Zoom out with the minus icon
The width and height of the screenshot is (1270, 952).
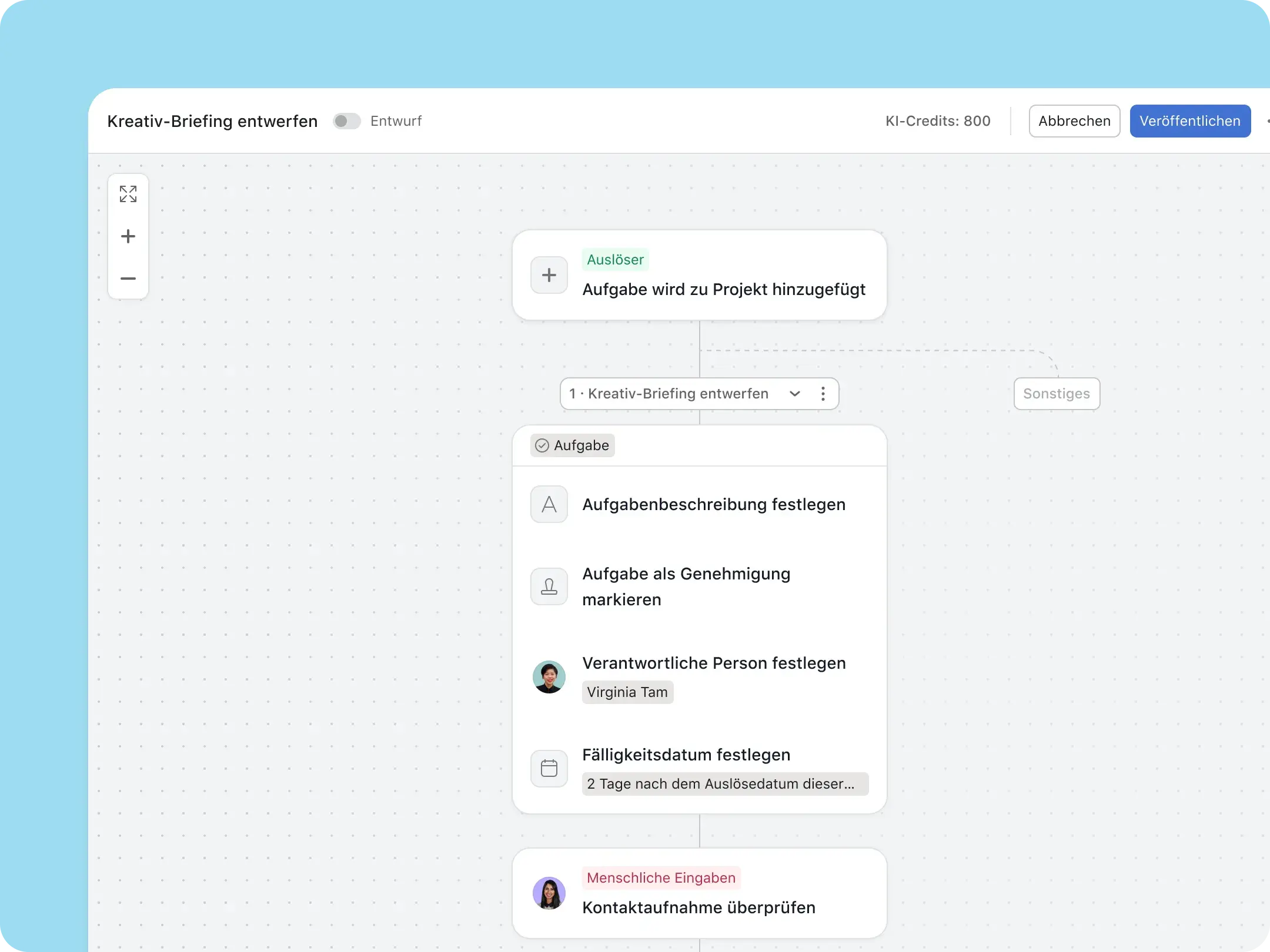pyautogui.click(x=128, y=279)
